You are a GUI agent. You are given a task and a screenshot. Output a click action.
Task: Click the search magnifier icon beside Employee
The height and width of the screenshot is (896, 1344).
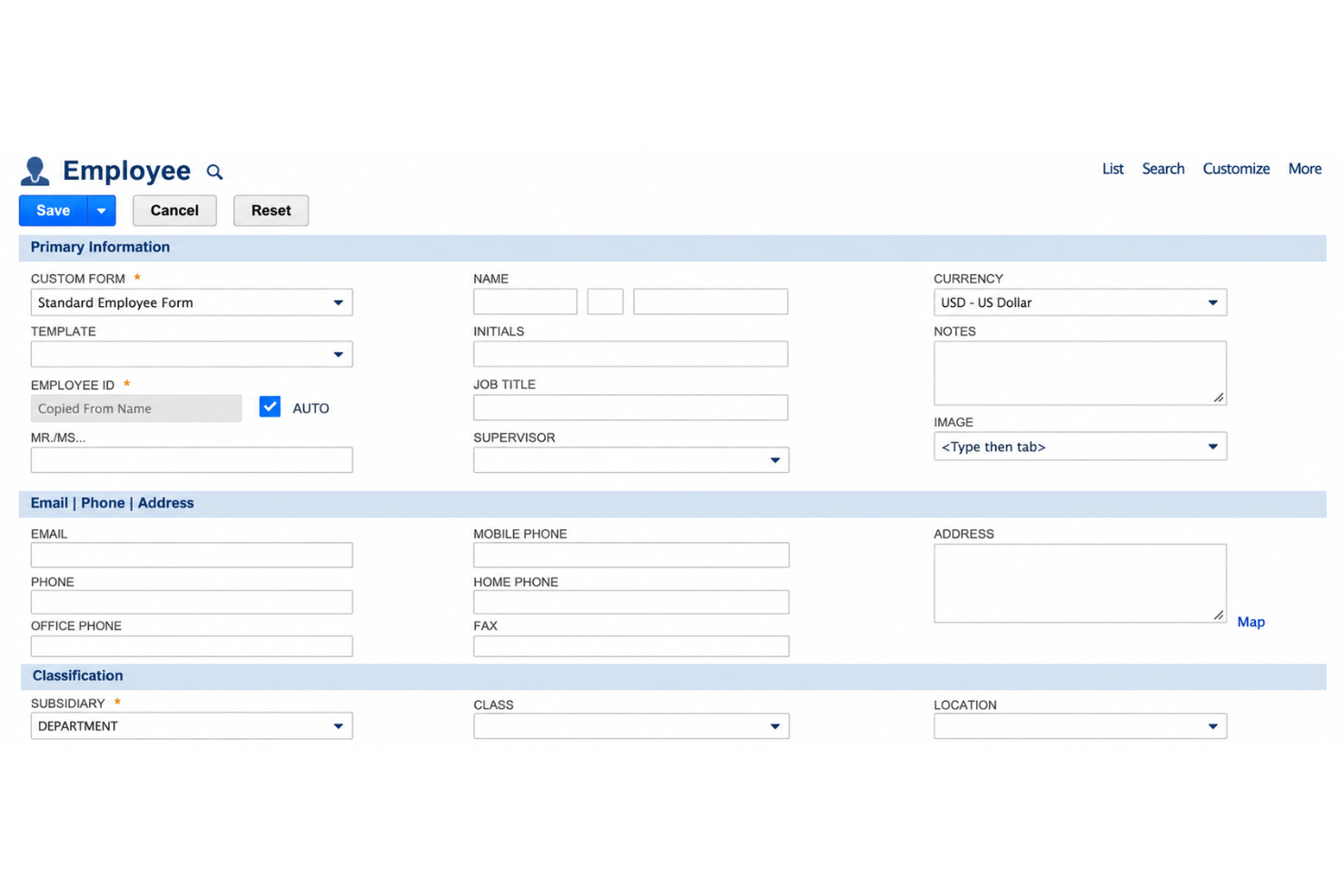[x=214, y=172]
